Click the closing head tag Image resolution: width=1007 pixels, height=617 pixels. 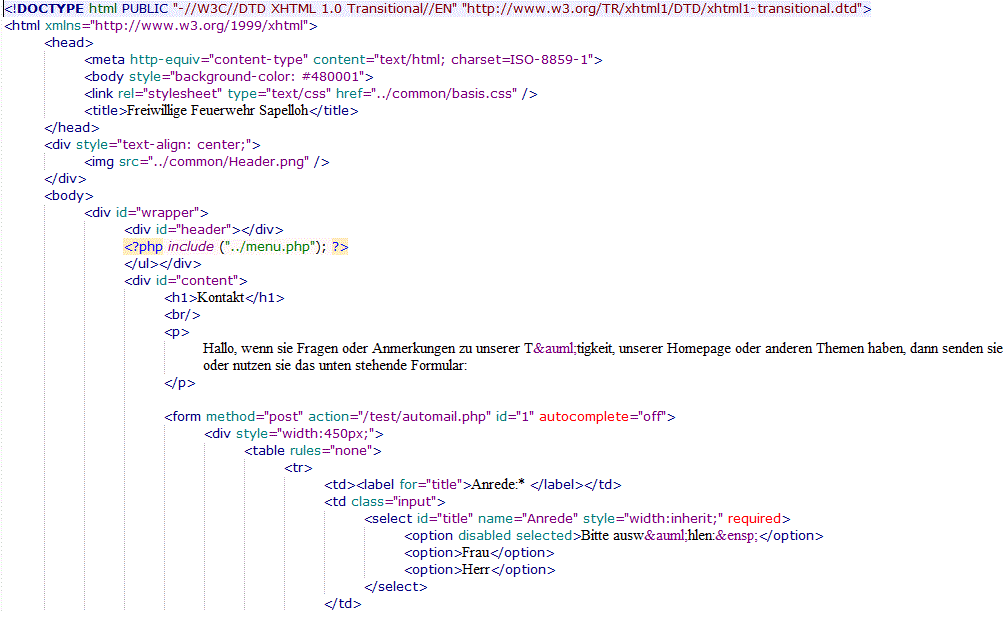[72, 128]
